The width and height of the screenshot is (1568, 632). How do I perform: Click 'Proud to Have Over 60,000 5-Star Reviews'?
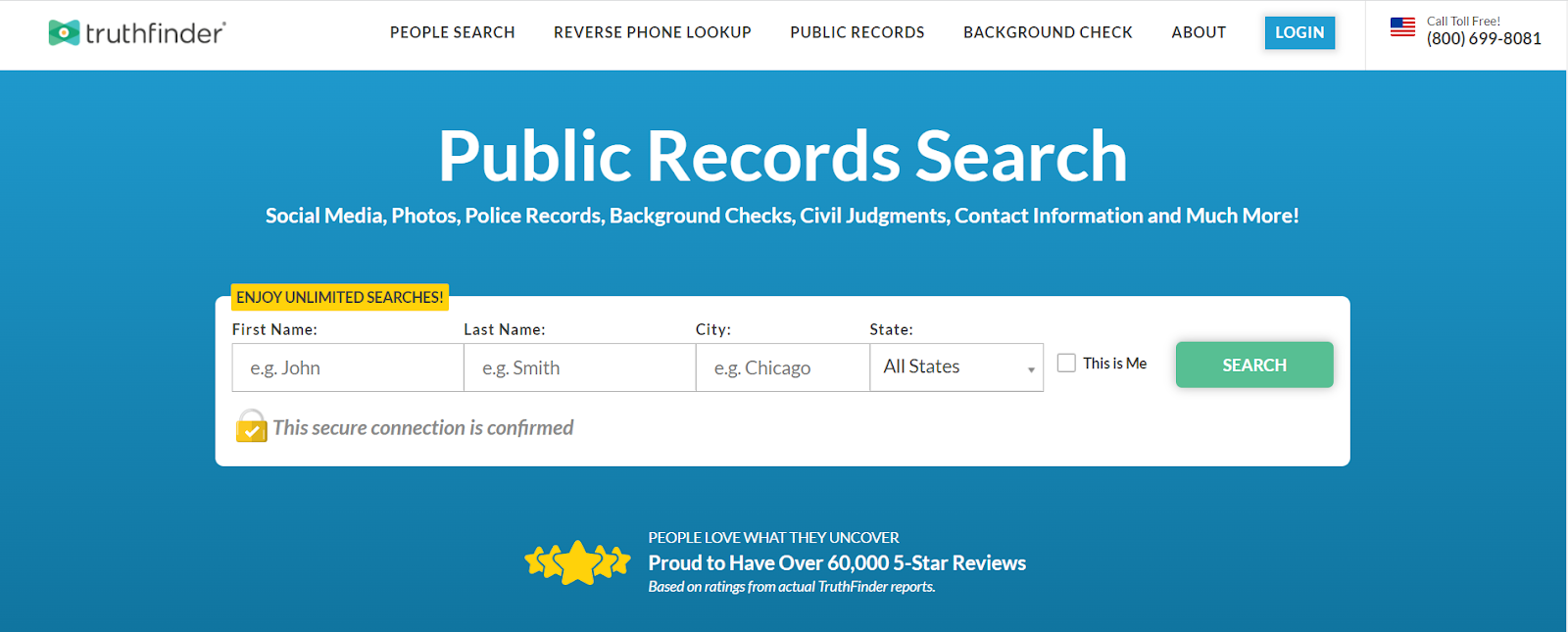(837, 562)
